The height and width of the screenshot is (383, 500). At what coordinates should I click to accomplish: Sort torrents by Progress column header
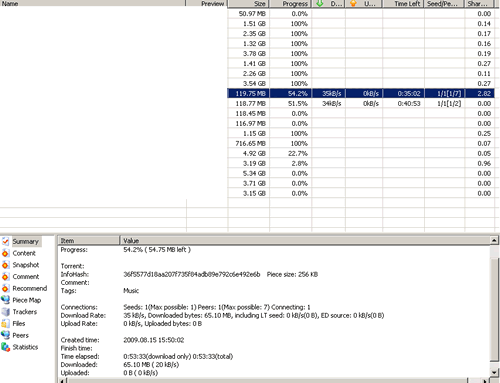tap(290, 4)
